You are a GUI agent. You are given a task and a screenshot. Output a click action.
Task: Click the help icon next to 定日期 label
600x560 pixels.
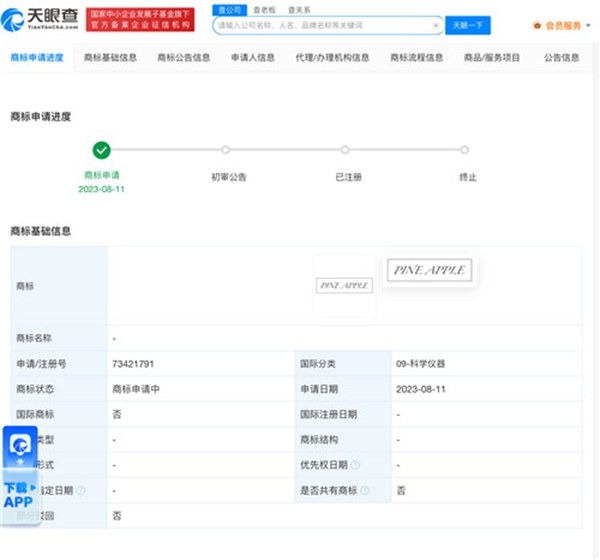[81, 490]
